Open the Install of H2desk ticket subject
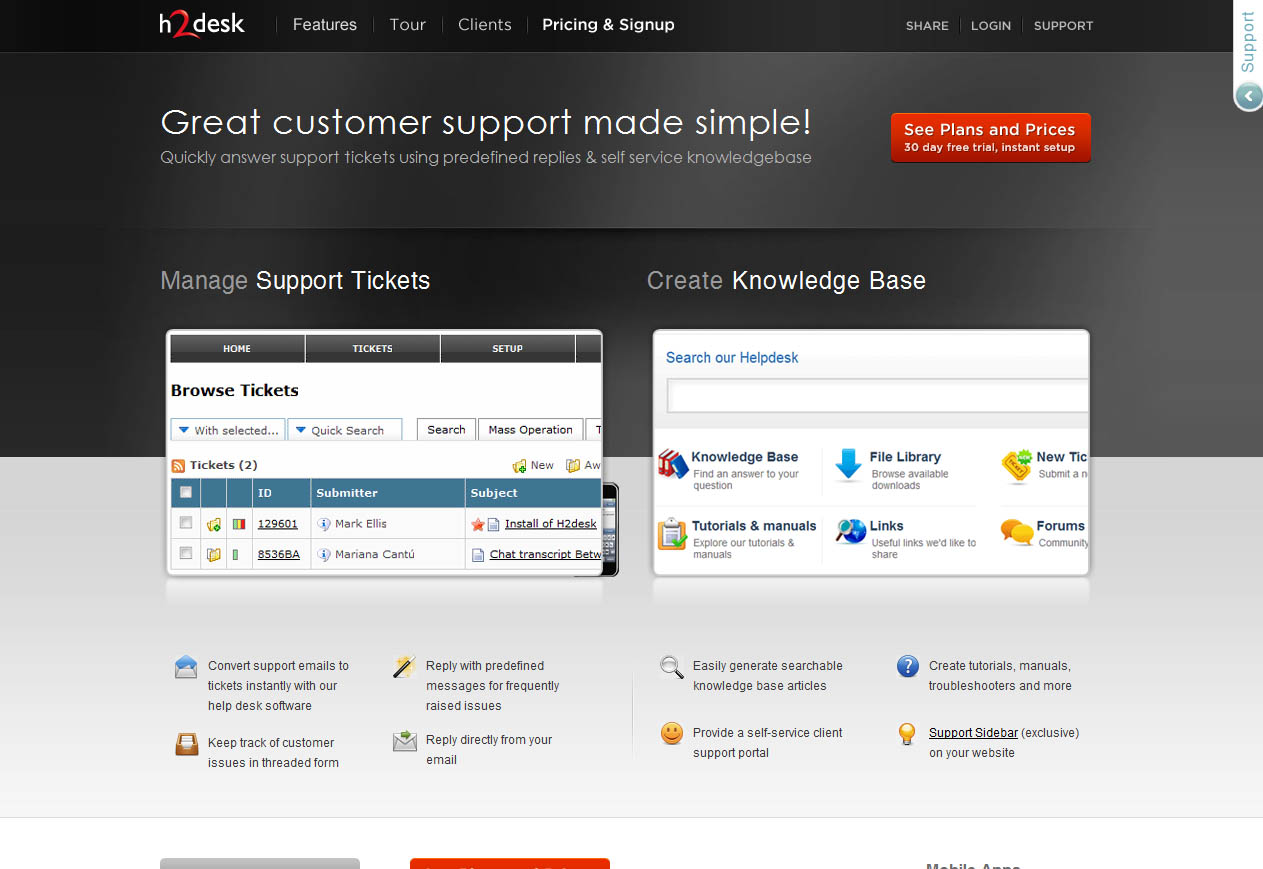The width and height of the screenshot is (1263, 869). pos(551,524)
